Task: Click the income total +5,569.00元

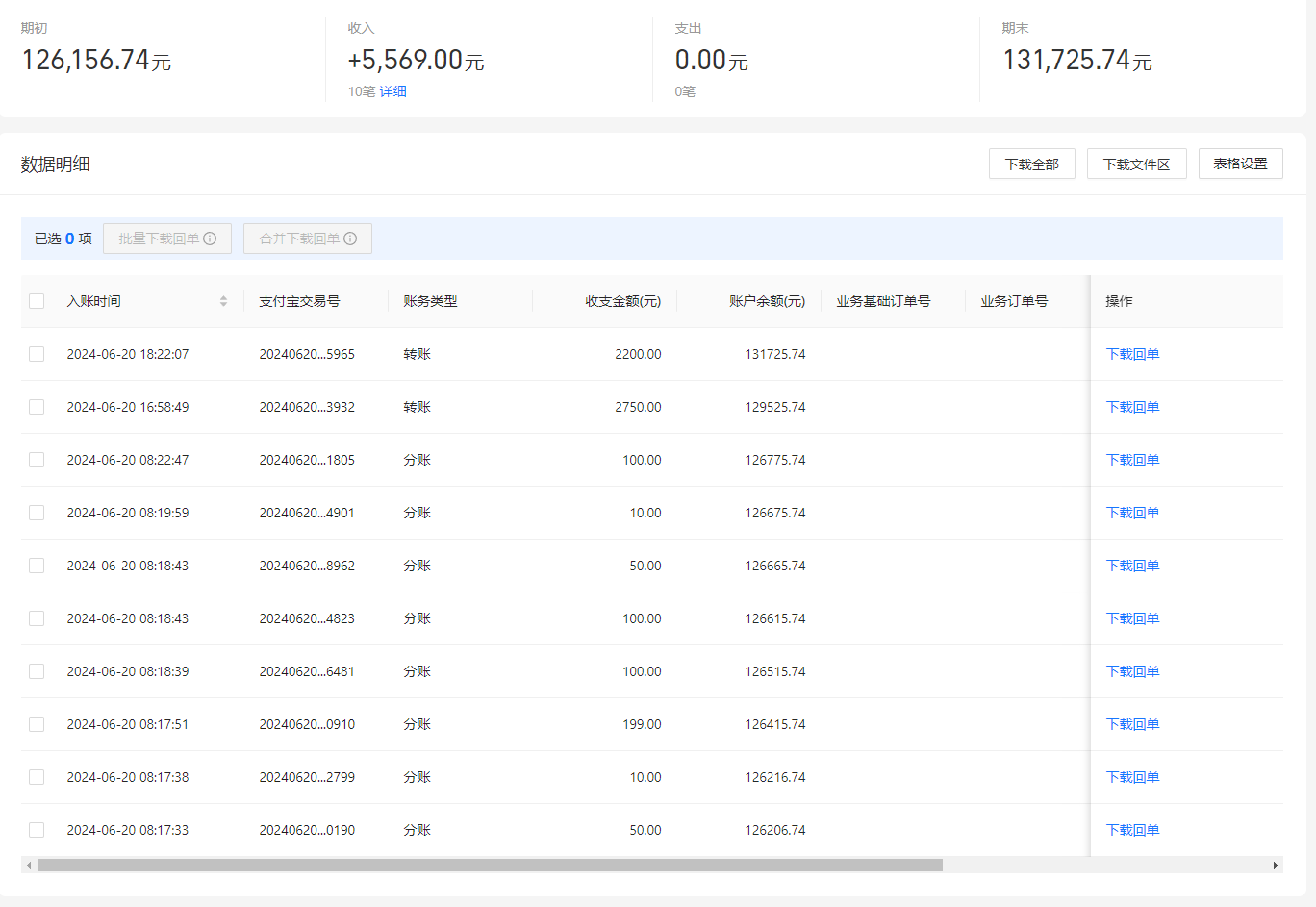Action: click(416, 60)
